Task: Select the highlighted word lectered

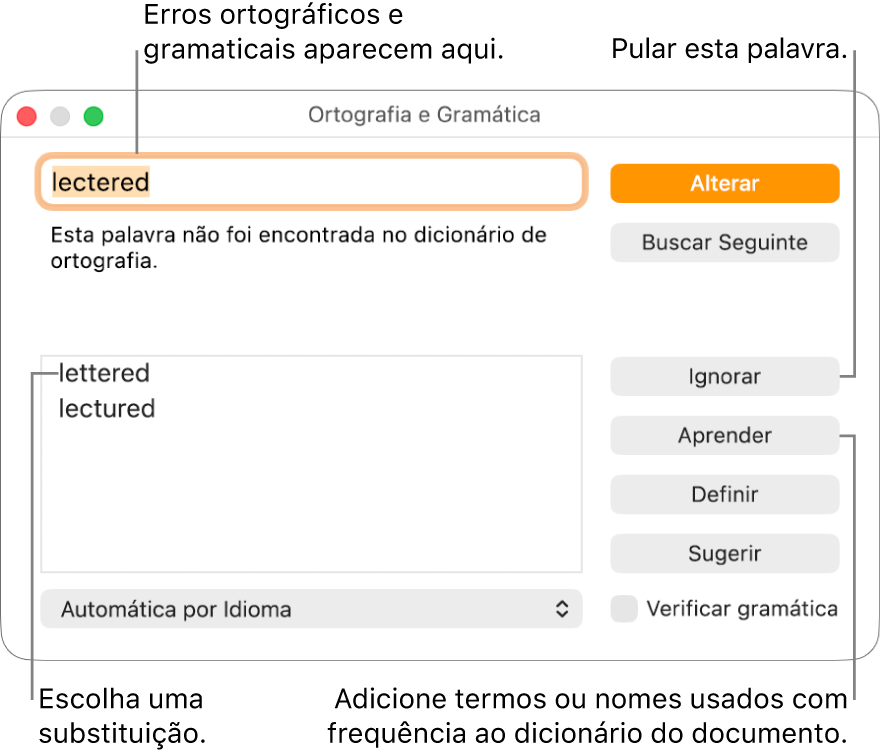Action: tap(97, 183)
